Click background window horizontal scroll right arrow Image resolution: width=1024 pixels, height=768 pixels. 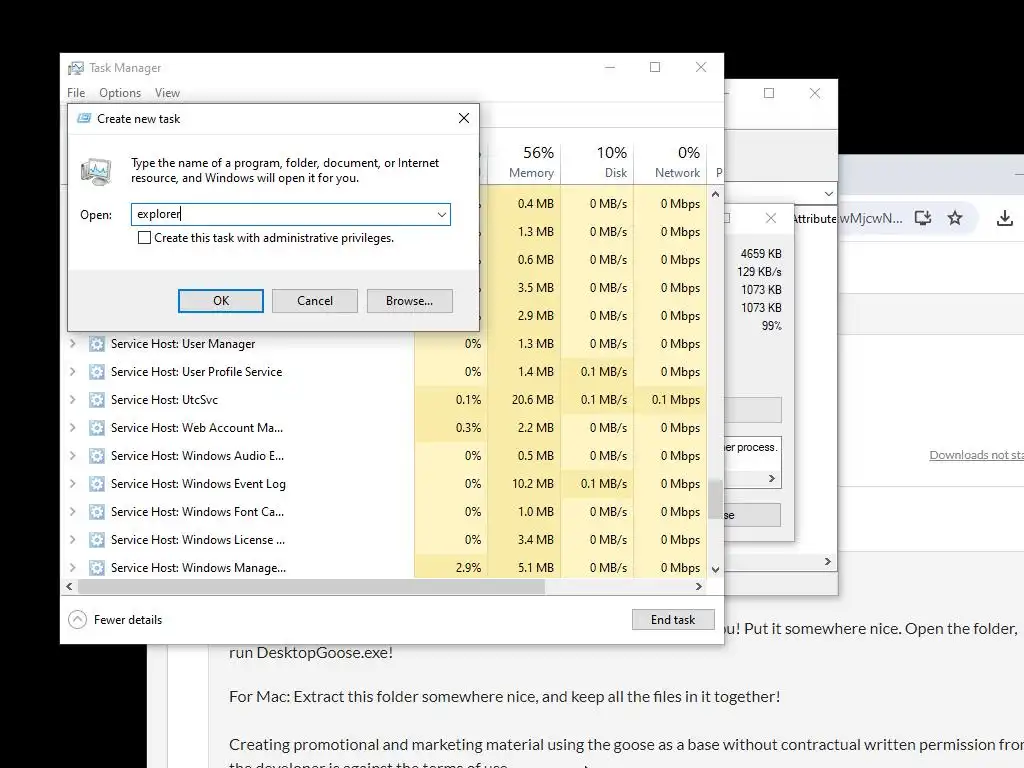coord(827,562)
